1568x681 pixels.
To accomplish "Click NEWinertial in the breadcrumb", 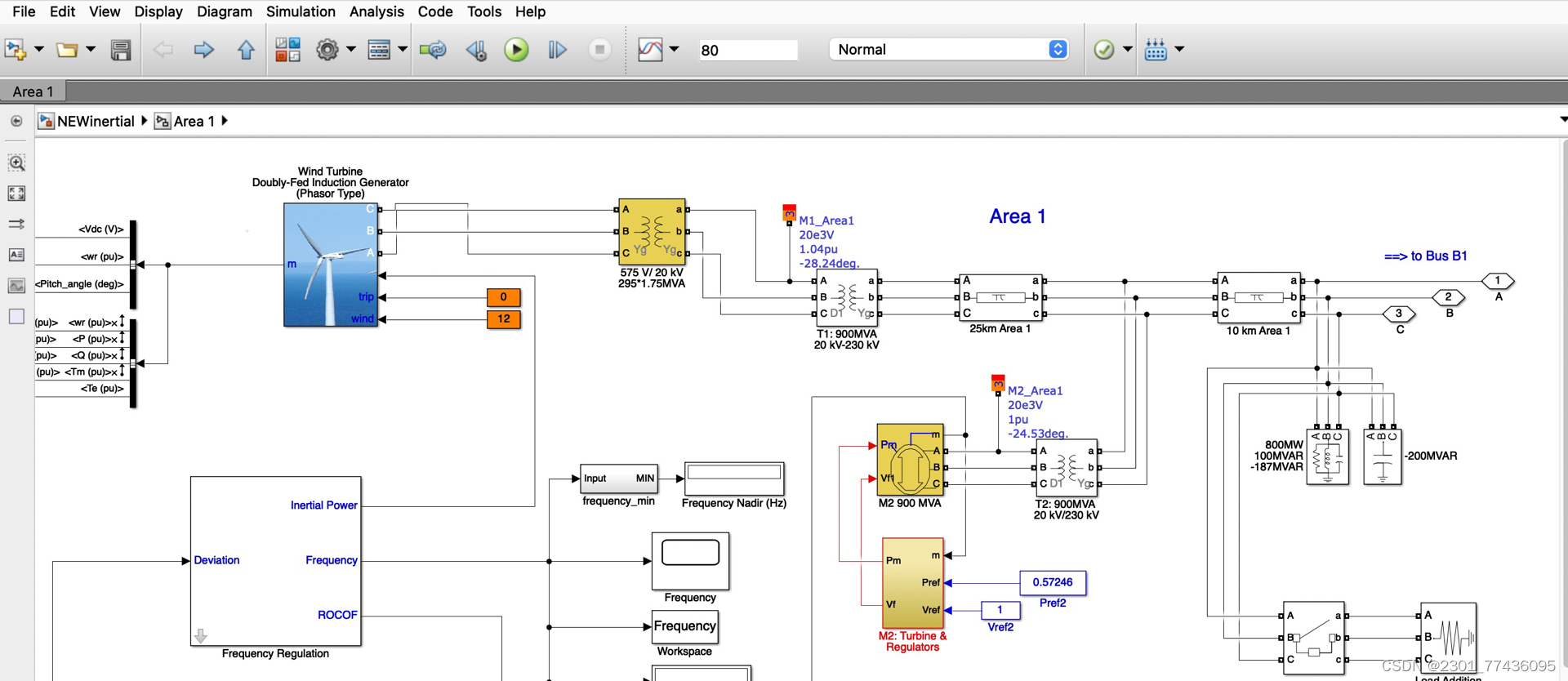I will (x=96, y=121).
